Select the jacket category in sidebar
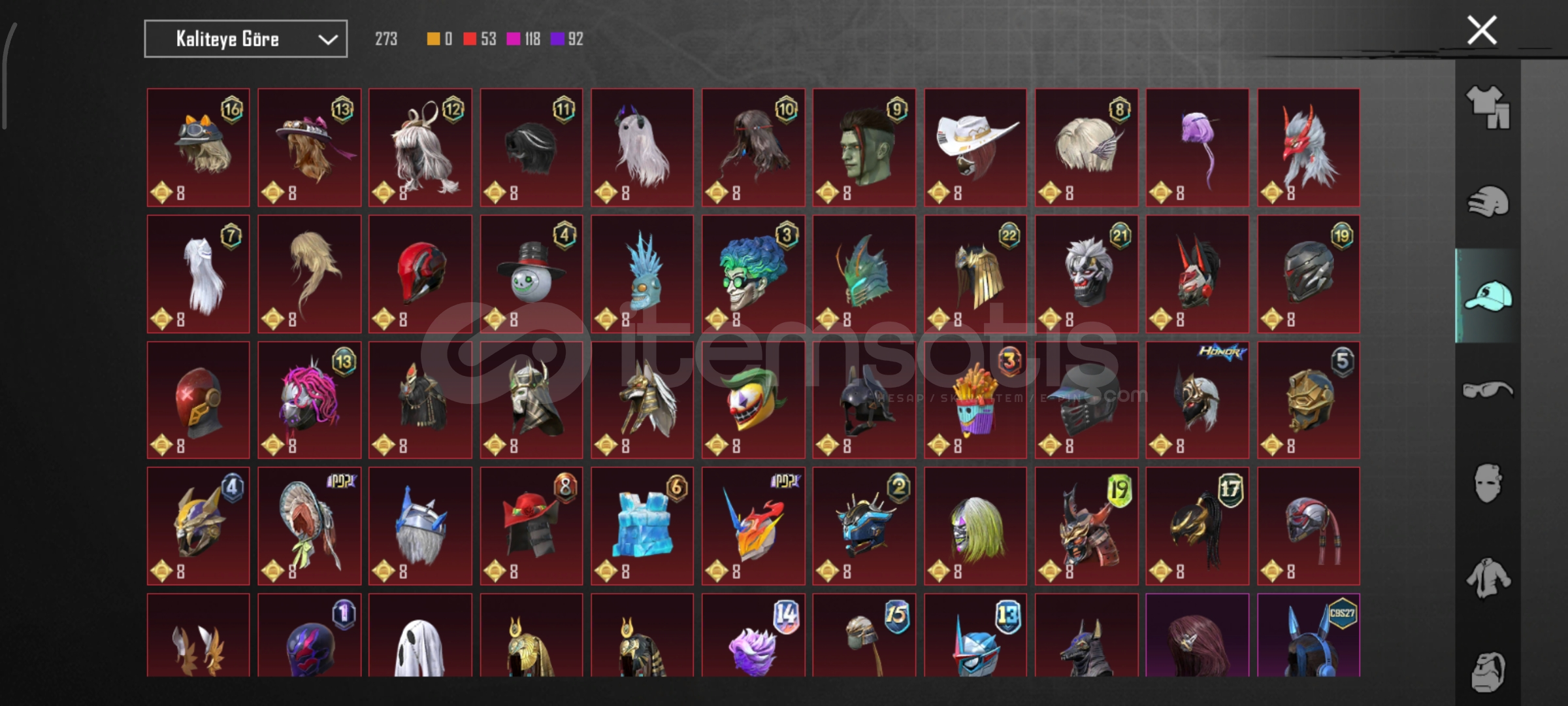The height and width of the screenshot is (706, 1568). tap(1488, 578)
